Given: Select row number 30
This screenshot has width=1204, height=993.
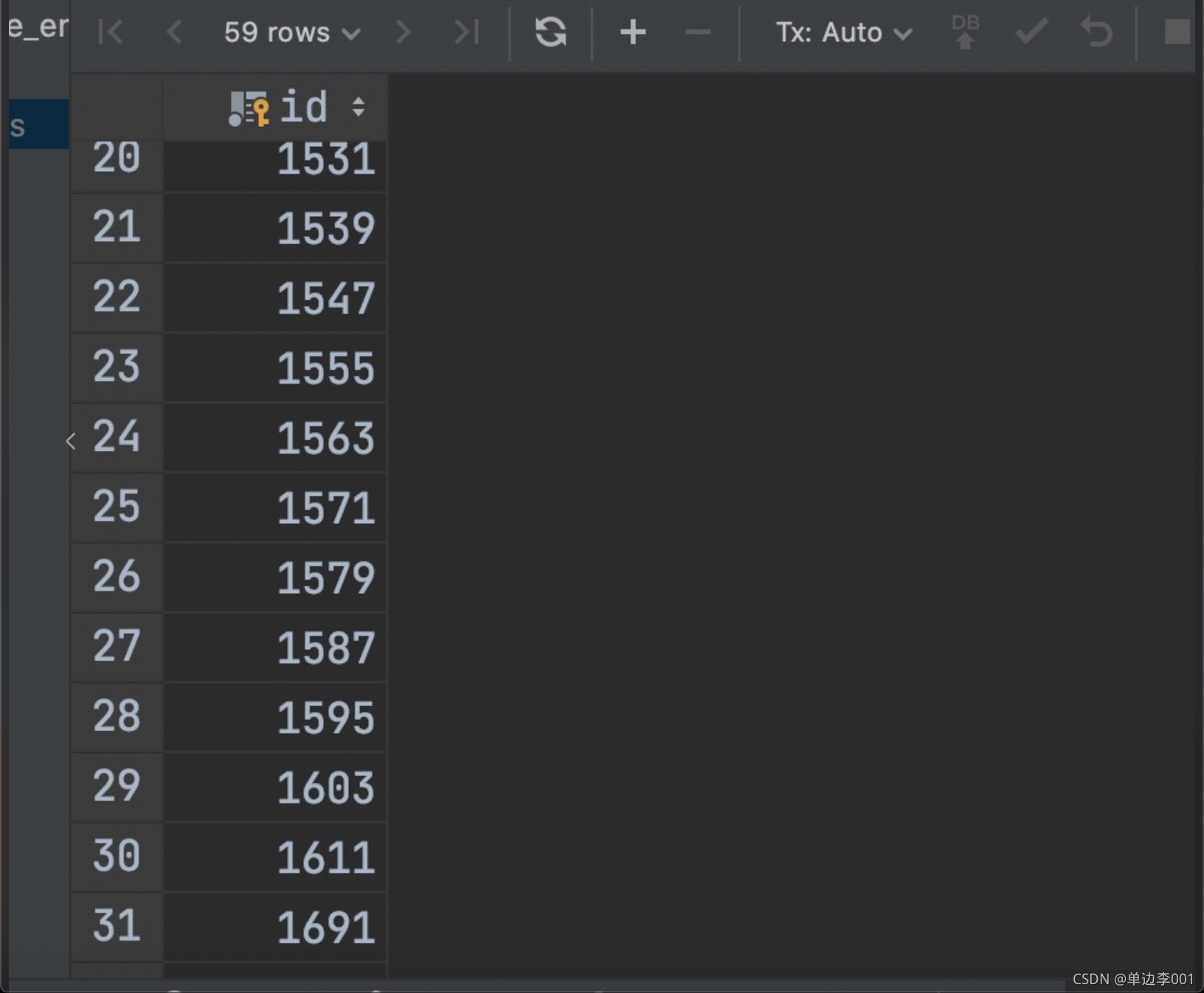Looking at the screenshot, I should pos(117,857).
